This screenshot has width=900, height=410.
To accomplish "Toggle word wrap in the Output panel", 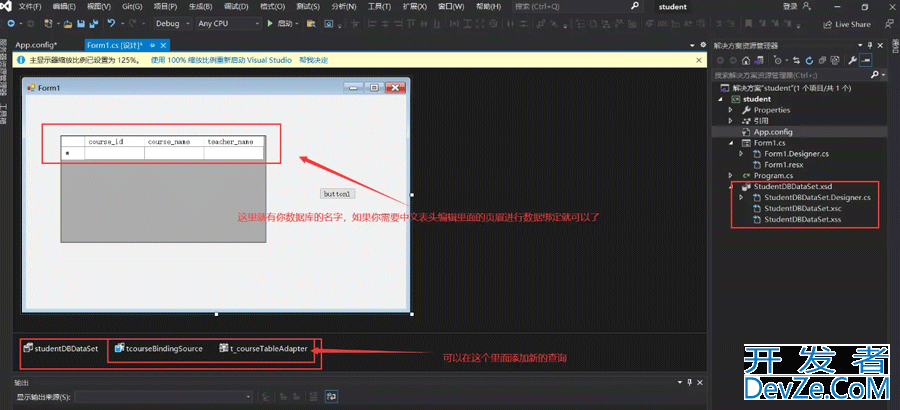I will click(331, 396).
